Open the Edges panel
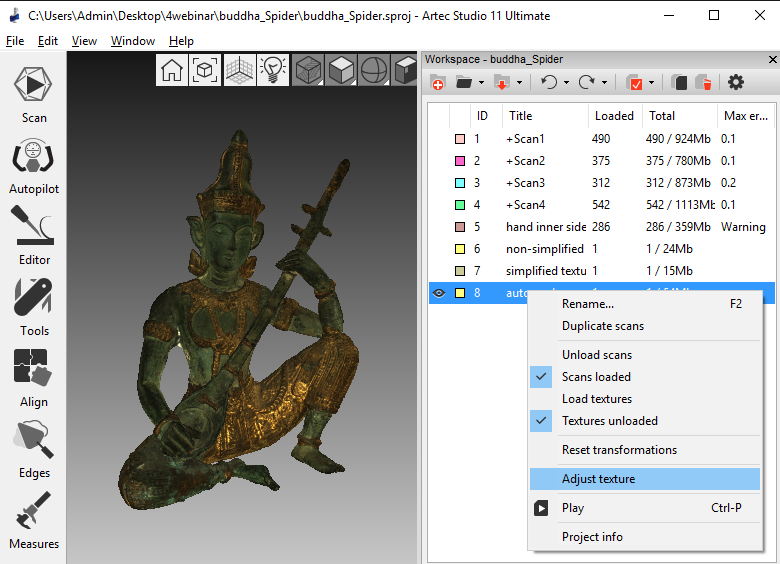The width and height of the screenshot is (780, 564). pos(34,450)
